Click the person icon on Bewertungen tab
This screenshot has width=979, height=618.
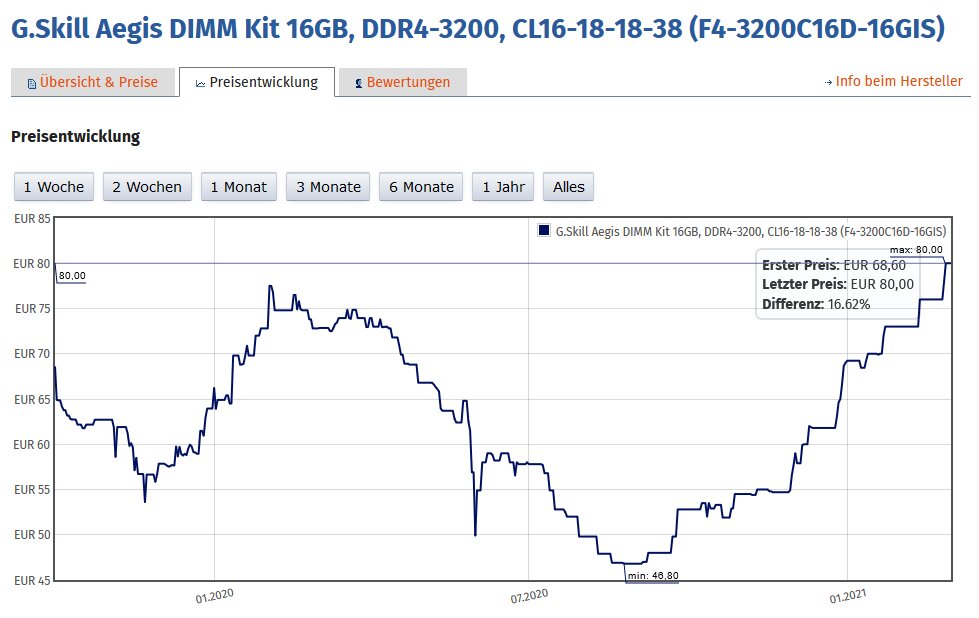coord(359,84)
